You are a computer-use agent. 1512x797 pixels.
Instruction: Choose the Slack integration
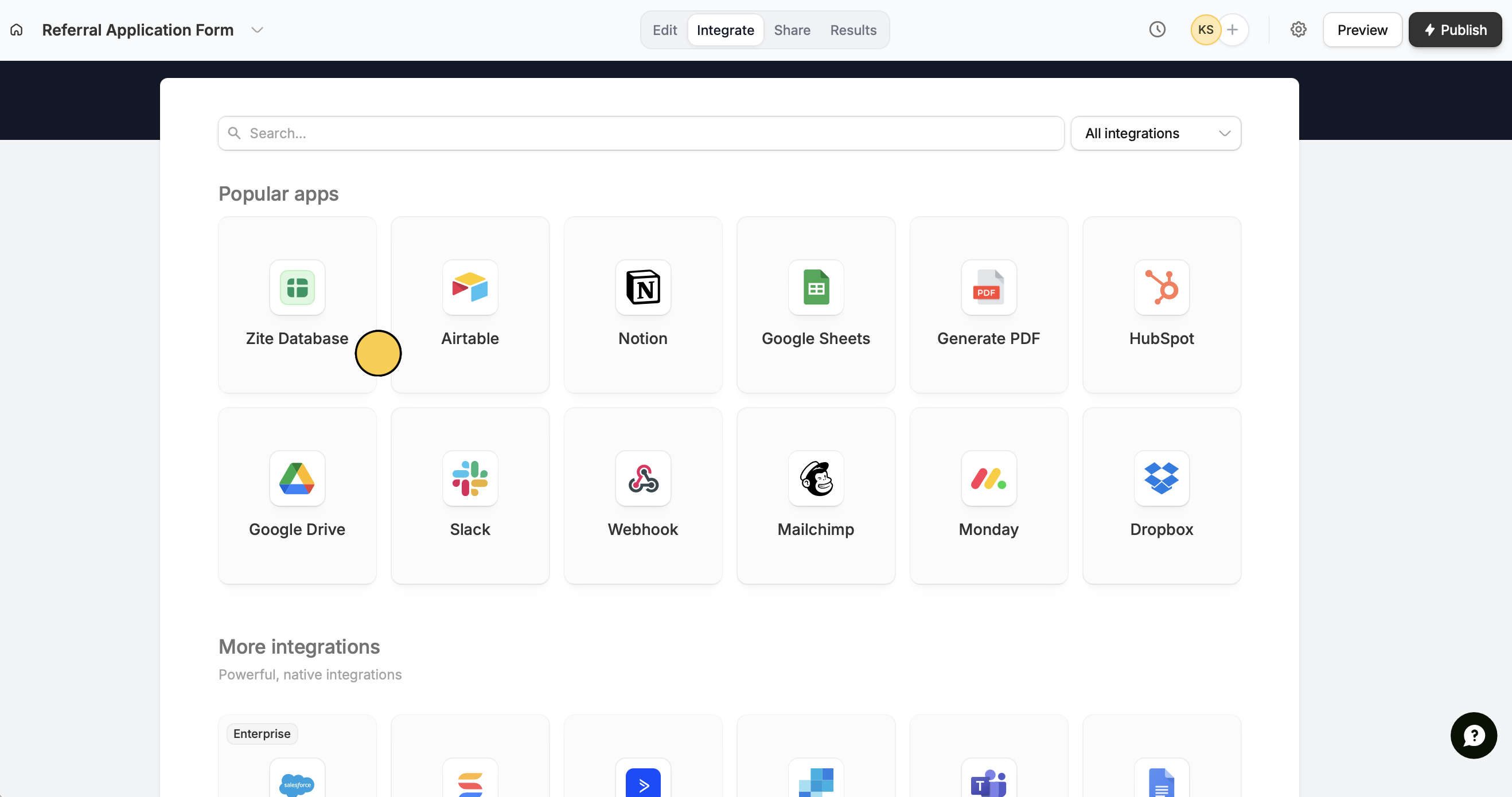(x=470, y=495)
